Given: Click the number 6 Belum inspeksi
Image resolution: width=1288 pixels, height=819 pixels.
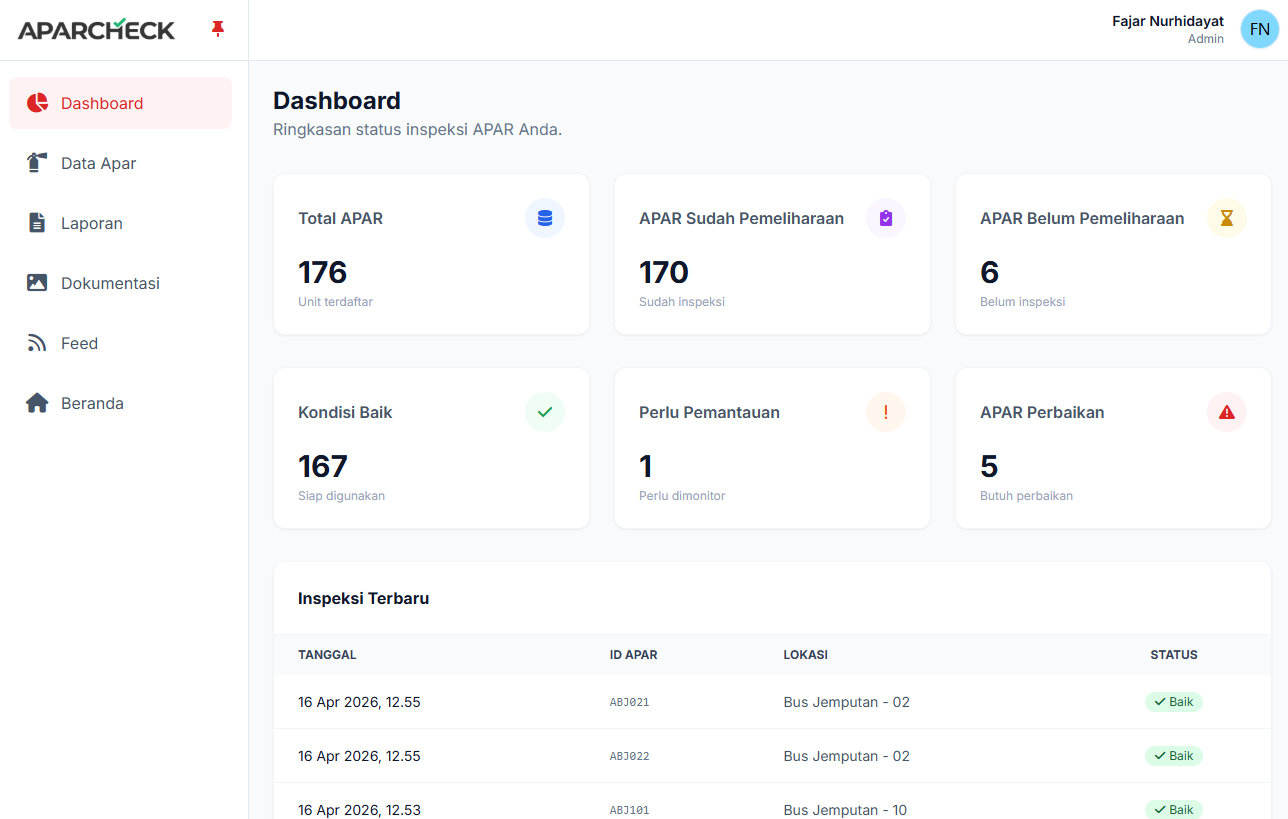Looking at the screenshot, I should point(990,272).
